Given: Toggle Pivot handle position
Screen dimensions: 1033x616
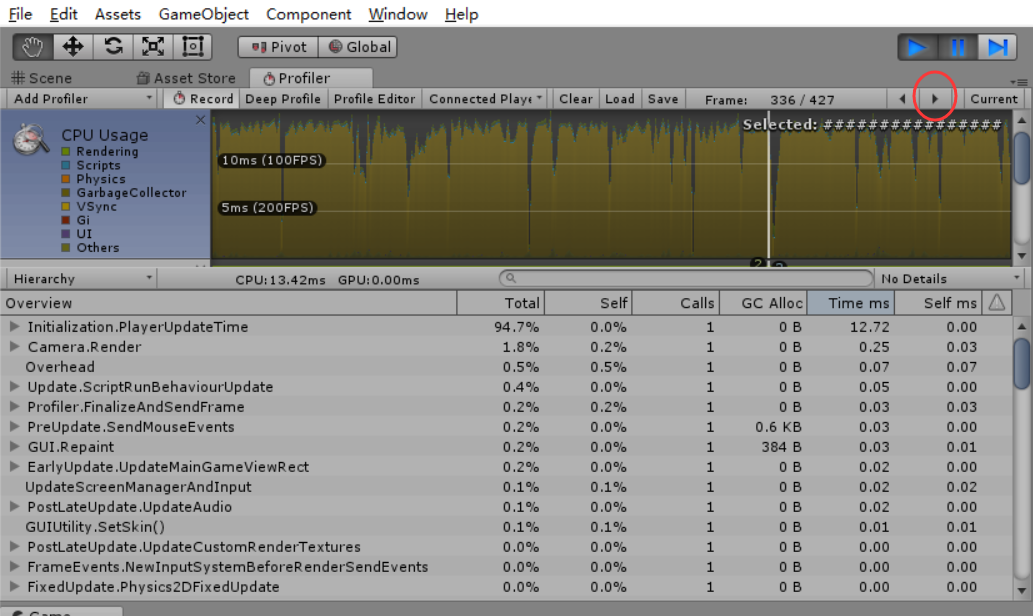Looking at the screenshot, I should (x=279, y=47).
